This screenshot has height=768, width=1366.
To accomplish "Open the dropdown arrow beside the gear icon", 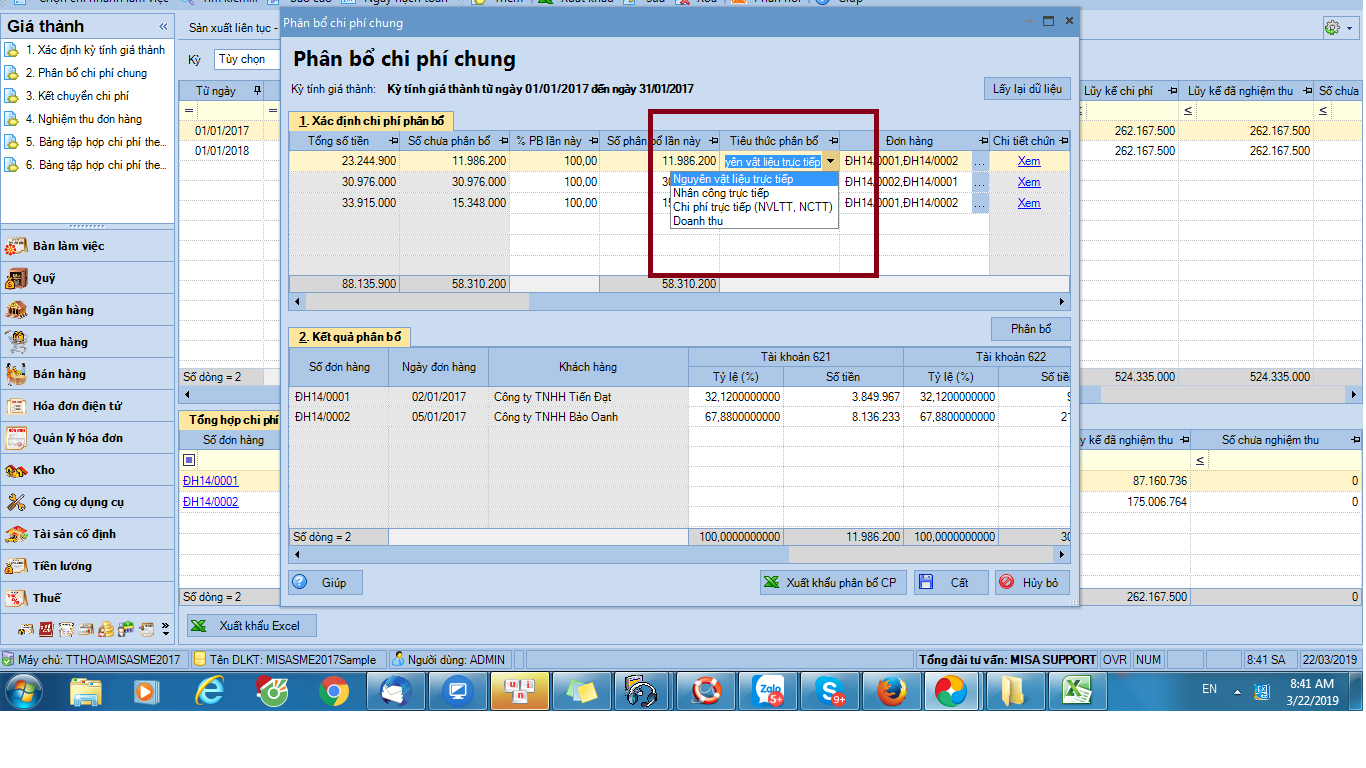I will pyautogui.click(x=1349, y=29).
